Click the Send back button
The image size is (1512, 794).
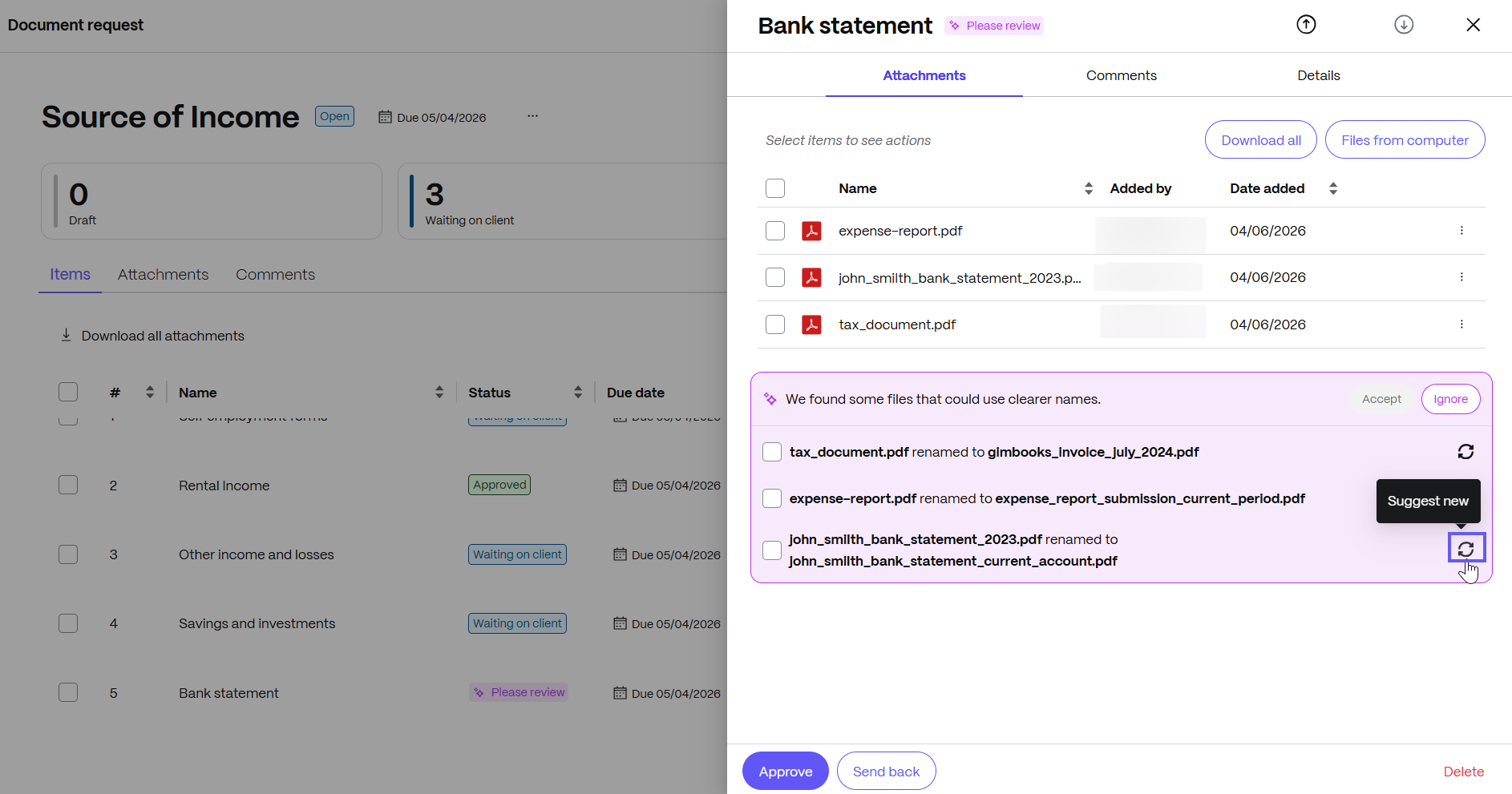click(x=886, y=771)
